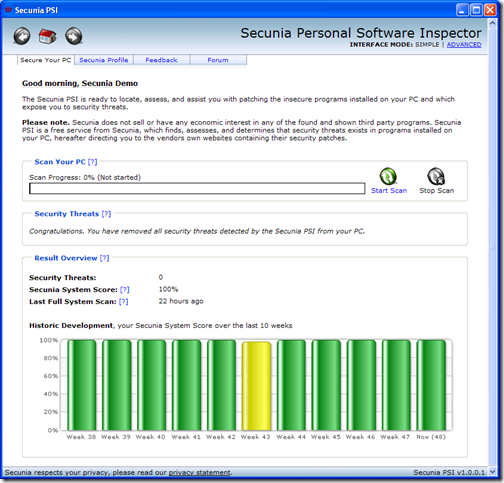Click the 'Week 46' axis label
The image size is (504, 483).
(360, 437)
